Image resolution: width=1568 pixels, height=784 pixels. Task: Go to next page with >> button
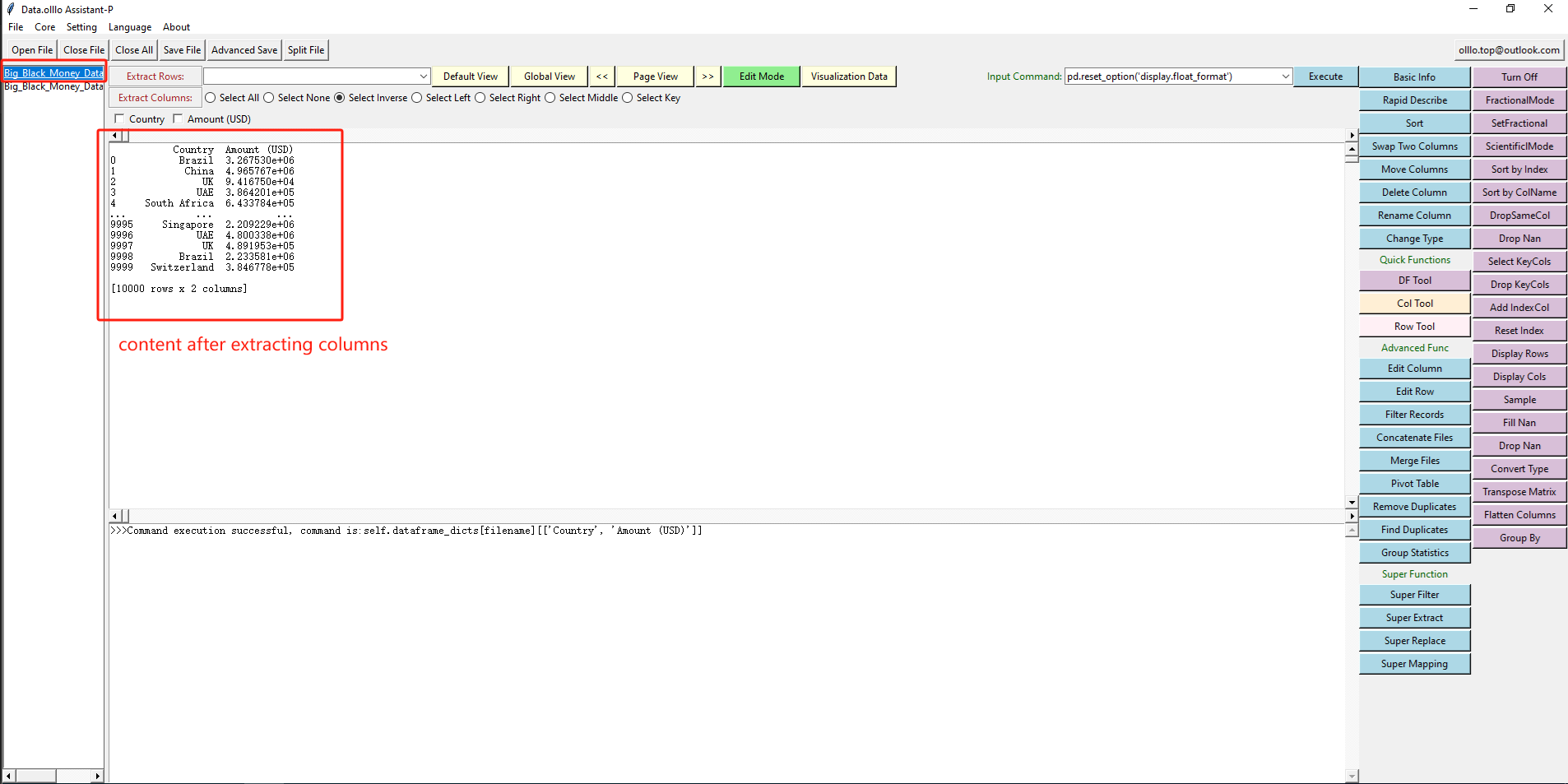tap(707, 77)
